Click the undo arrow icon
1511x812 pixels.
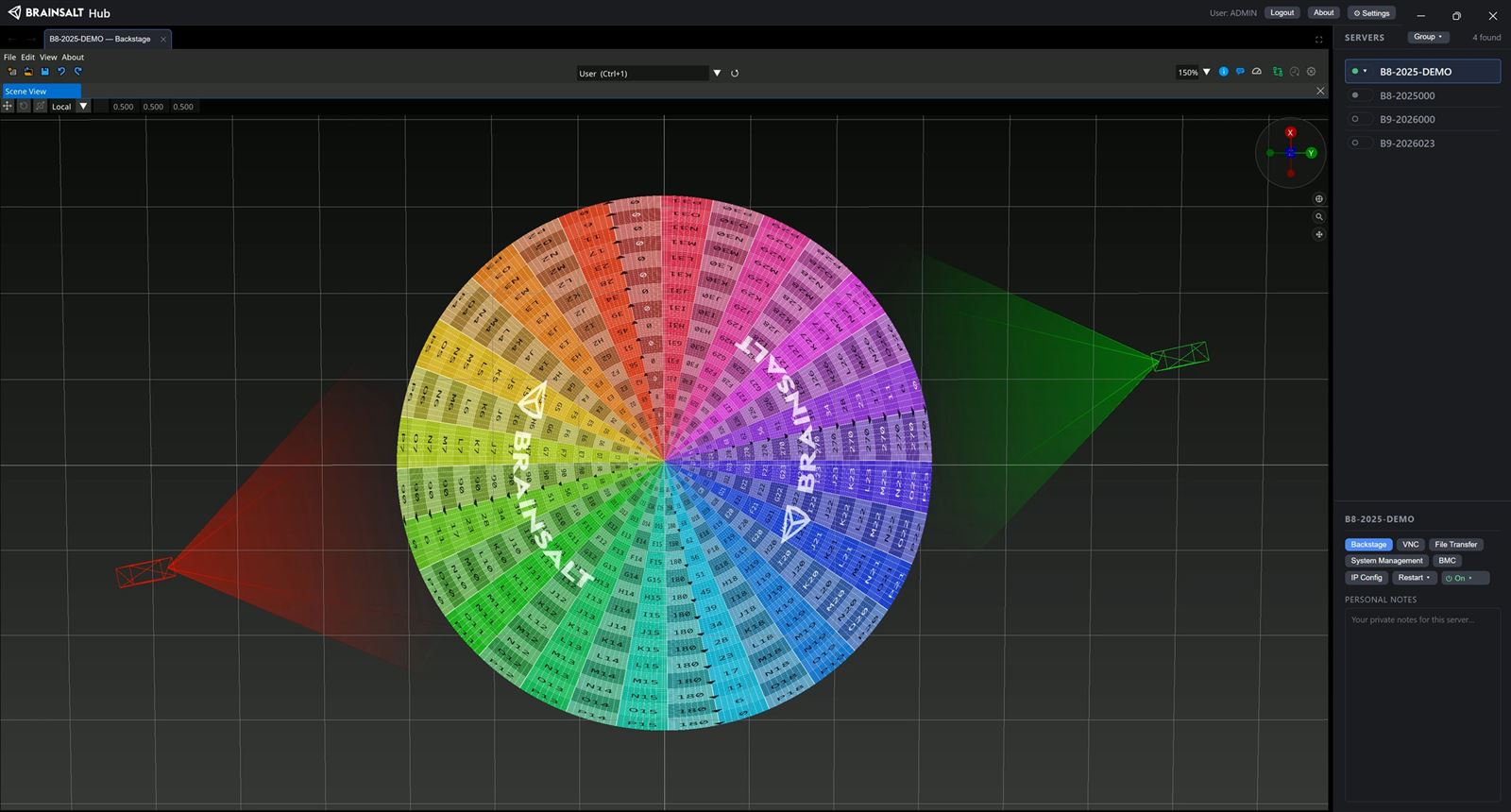coord(61,72)
